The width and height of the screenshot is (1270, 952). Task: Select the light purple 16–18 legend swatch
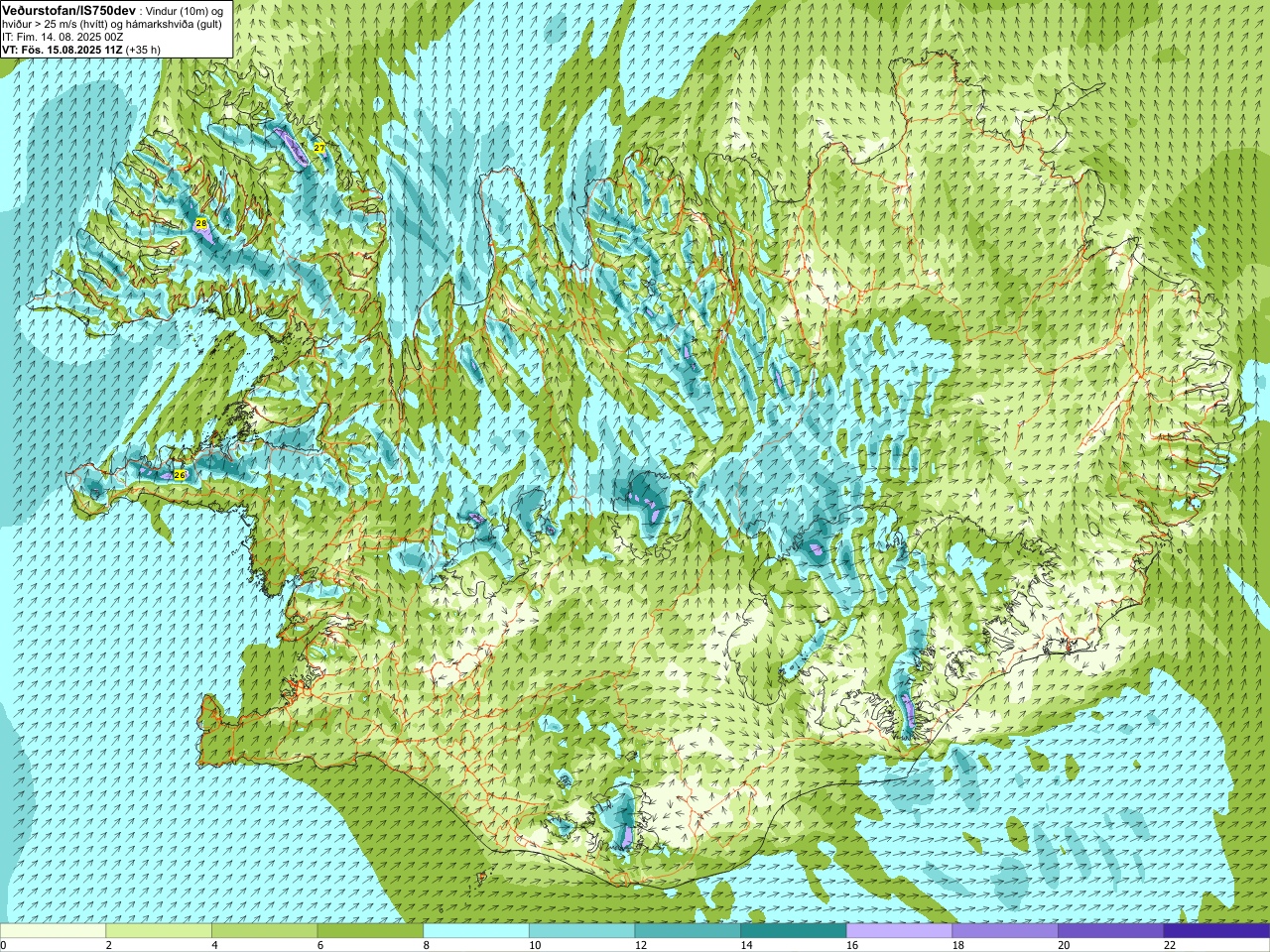click(x=900, y=931)
